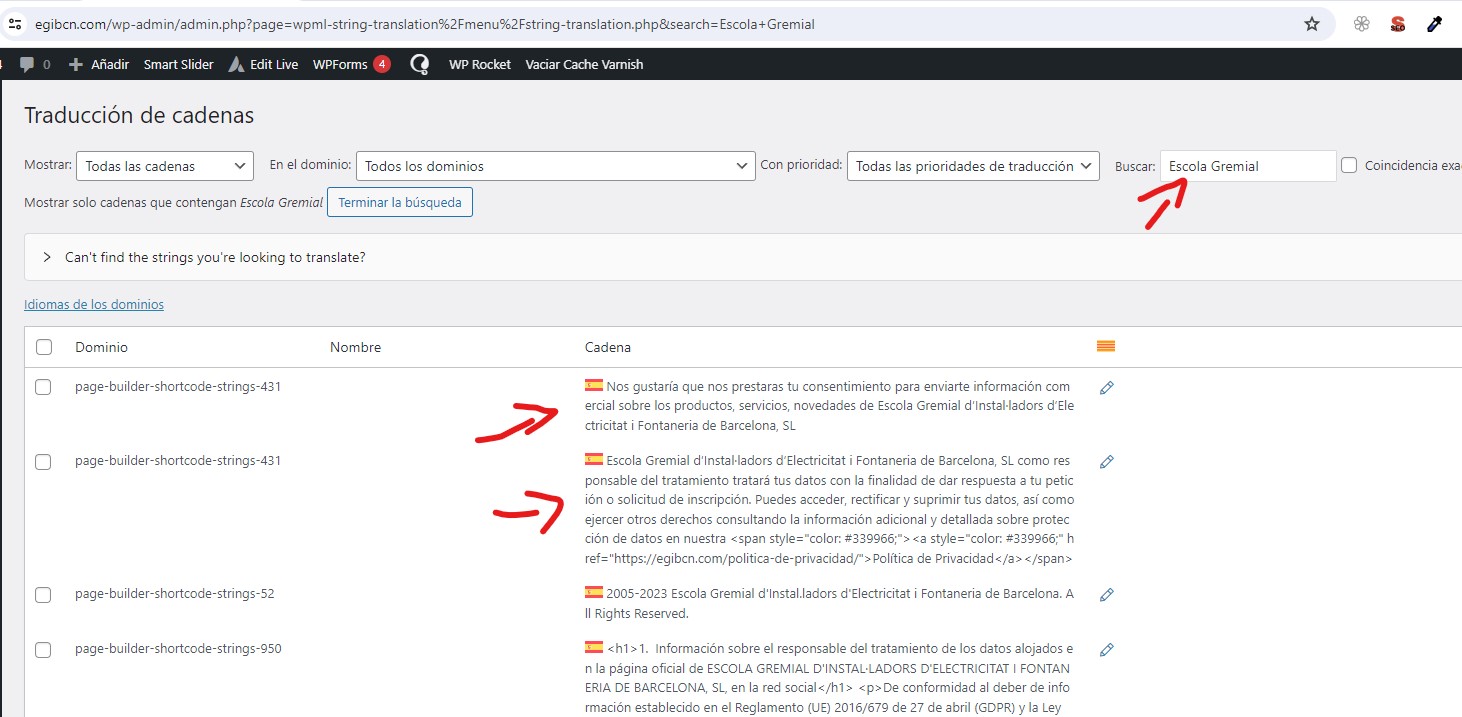Click pencil icon for strings-950 row
Viewport: 1462px width, 717px height.
(1106, 650)
